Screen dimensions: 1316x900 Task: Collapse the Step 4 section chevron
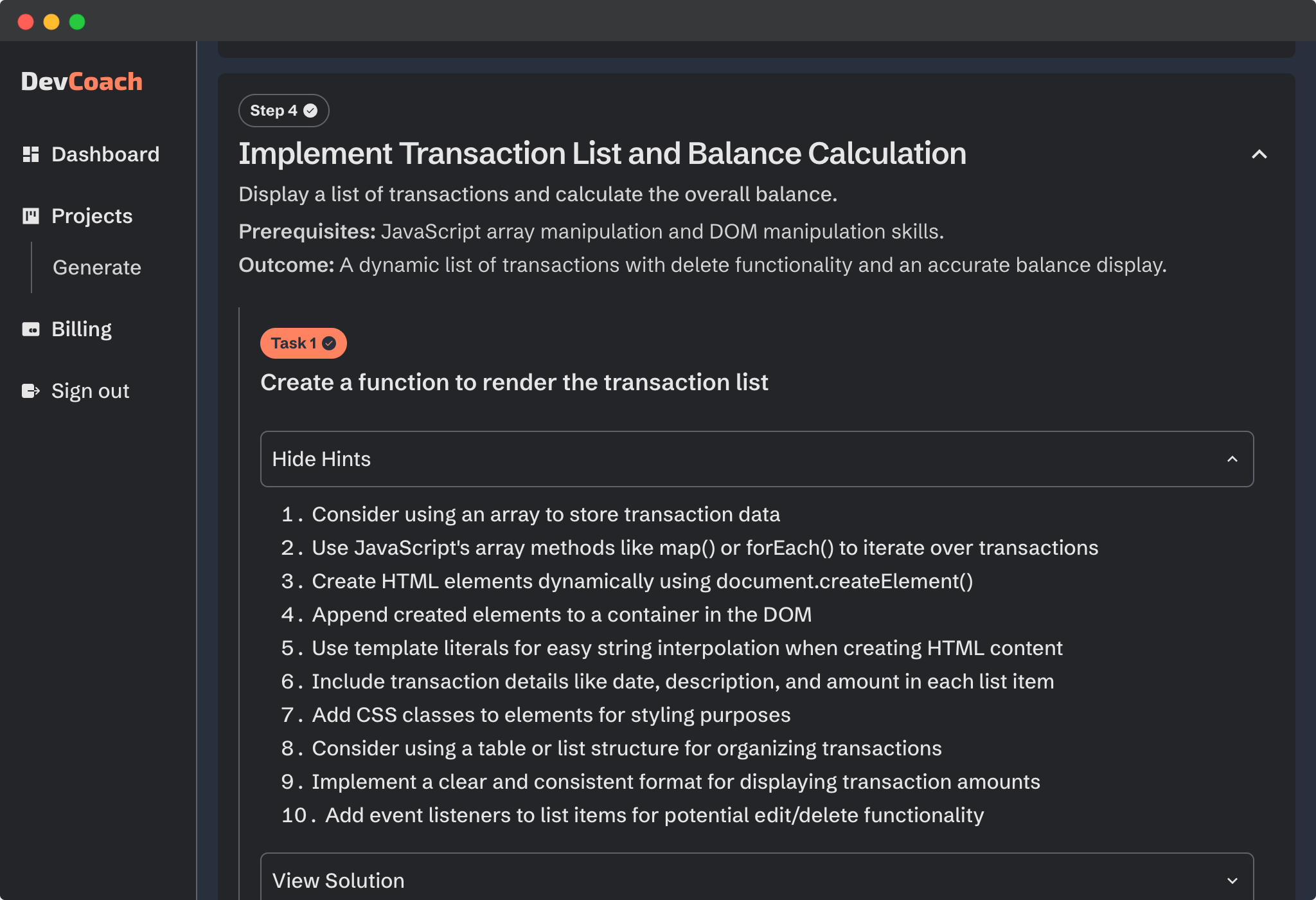1258,154
